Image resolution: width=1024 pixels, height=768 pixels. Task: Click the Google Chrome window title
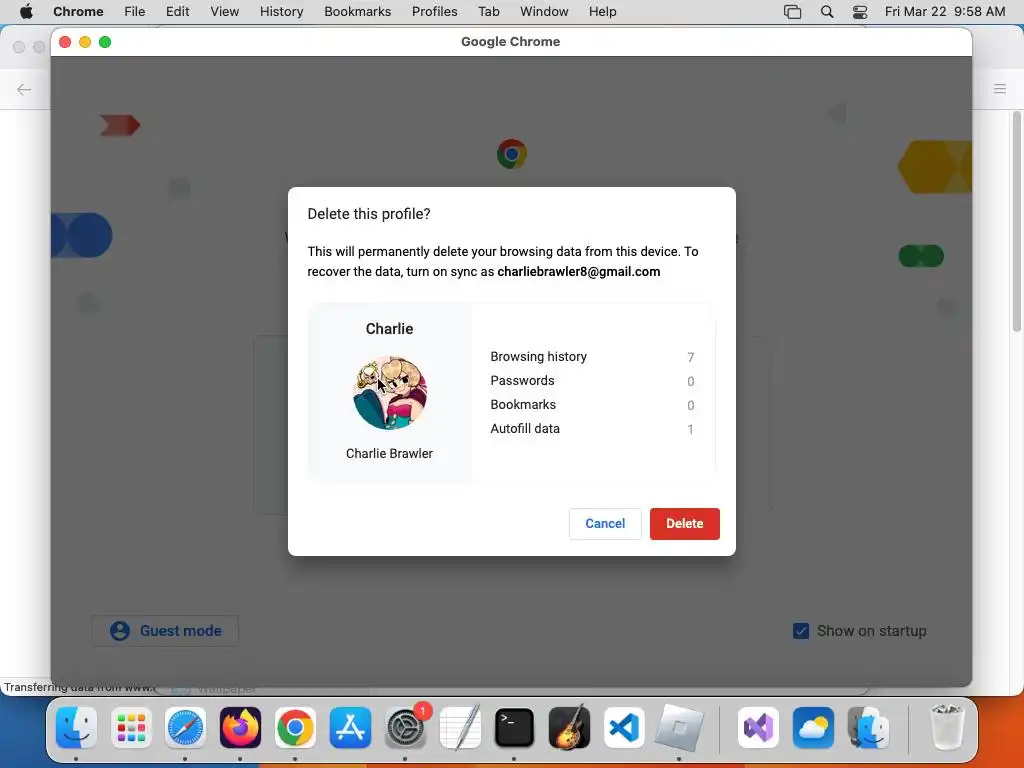click(x=511, y=42)
